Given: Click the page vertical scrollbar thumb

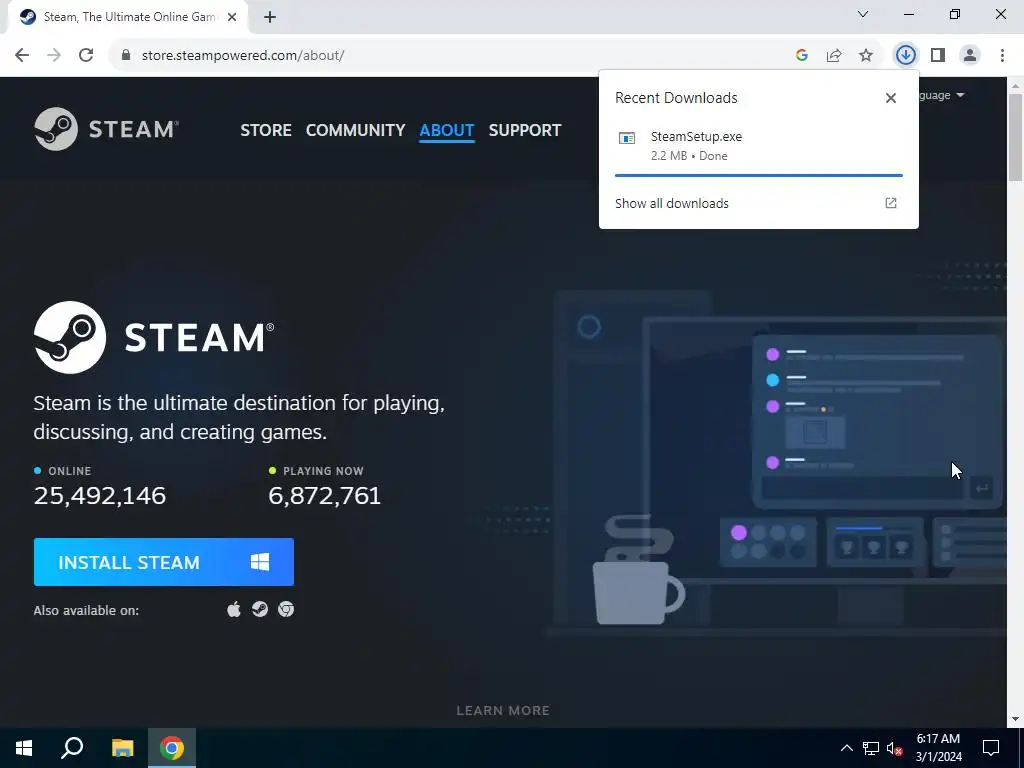Looking at the screenshot, I should point(1016,137).
